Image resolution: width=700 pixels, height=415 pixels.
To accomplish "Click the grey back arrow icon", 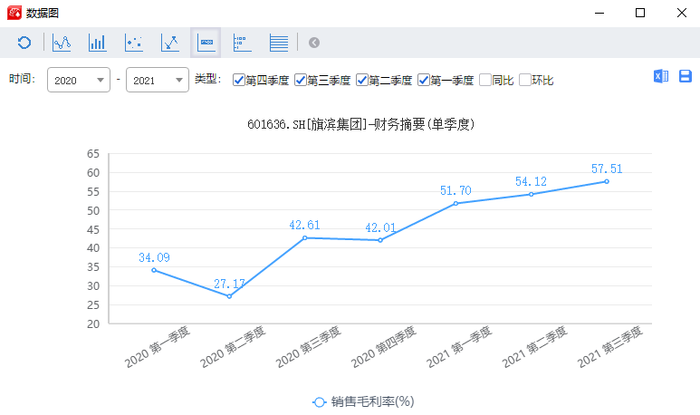I will 314,43.
